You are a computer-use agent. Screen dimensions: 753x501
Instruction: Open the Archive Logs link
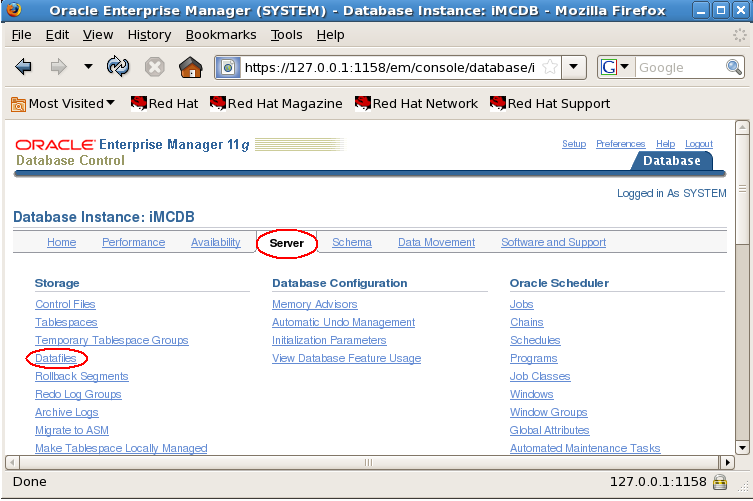(67, 412)
